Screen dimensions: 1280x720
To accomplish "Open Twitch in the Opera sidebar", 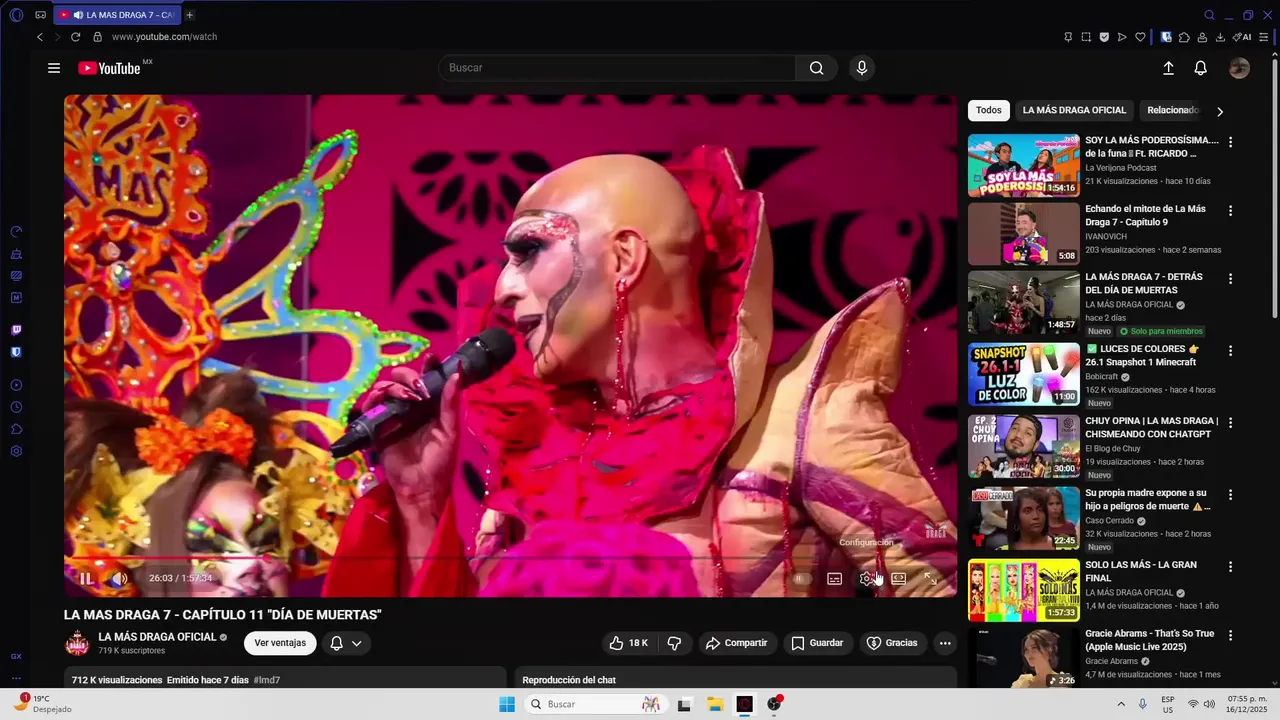I will (x=16, y=330).
